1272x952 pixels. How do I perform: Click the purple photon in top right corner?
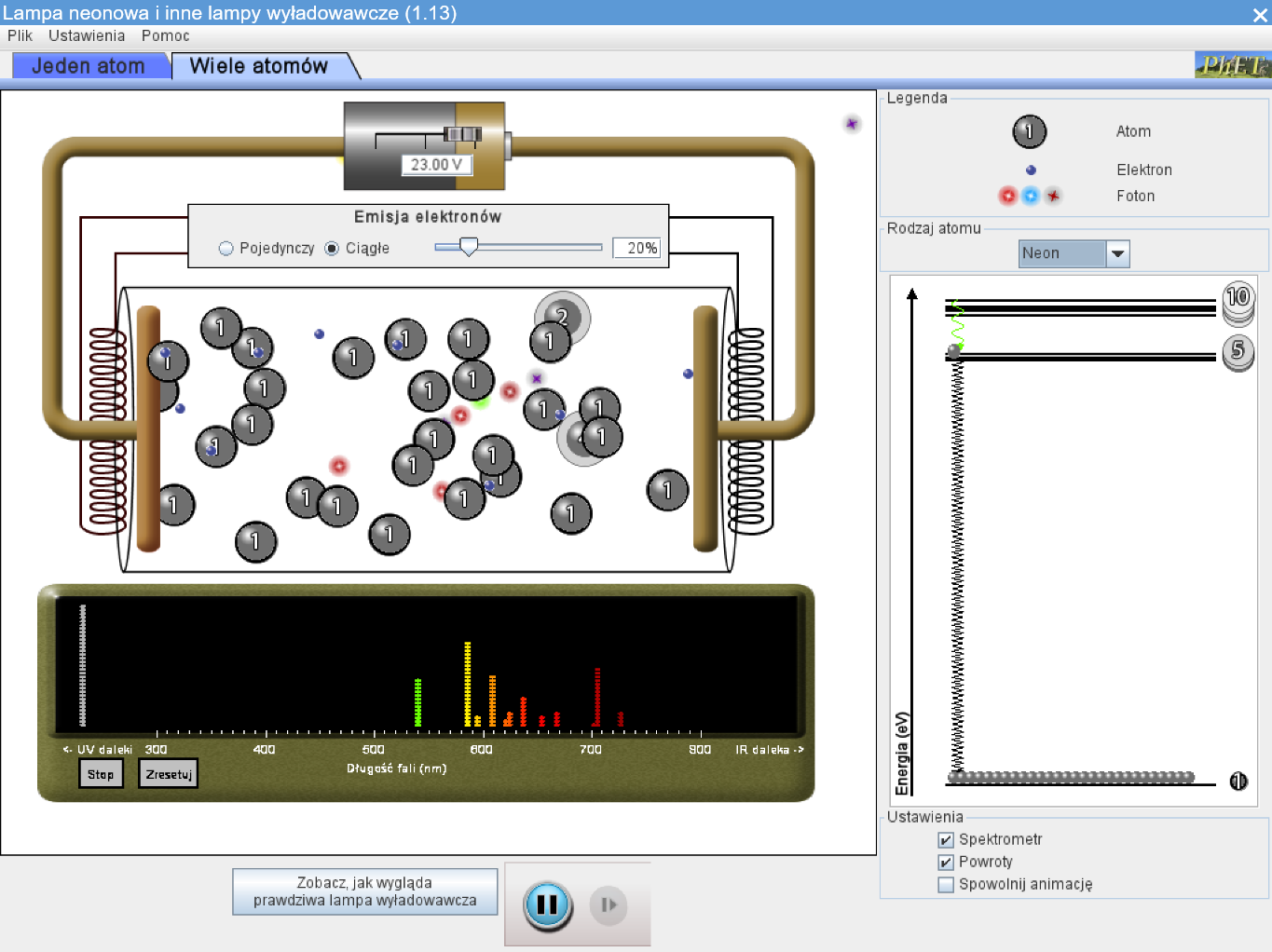[x=852, y=124]
